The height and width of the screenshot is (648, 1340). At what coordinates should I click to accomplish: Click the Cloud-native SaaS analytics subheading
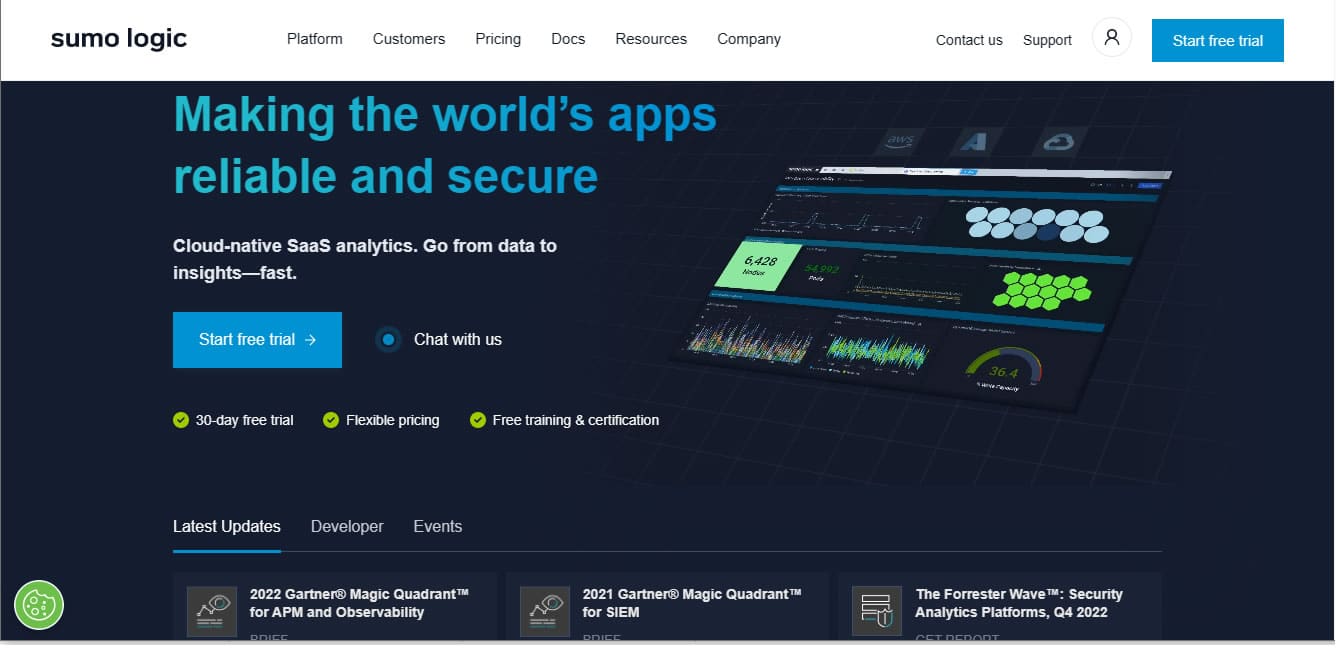click(365, 258)
